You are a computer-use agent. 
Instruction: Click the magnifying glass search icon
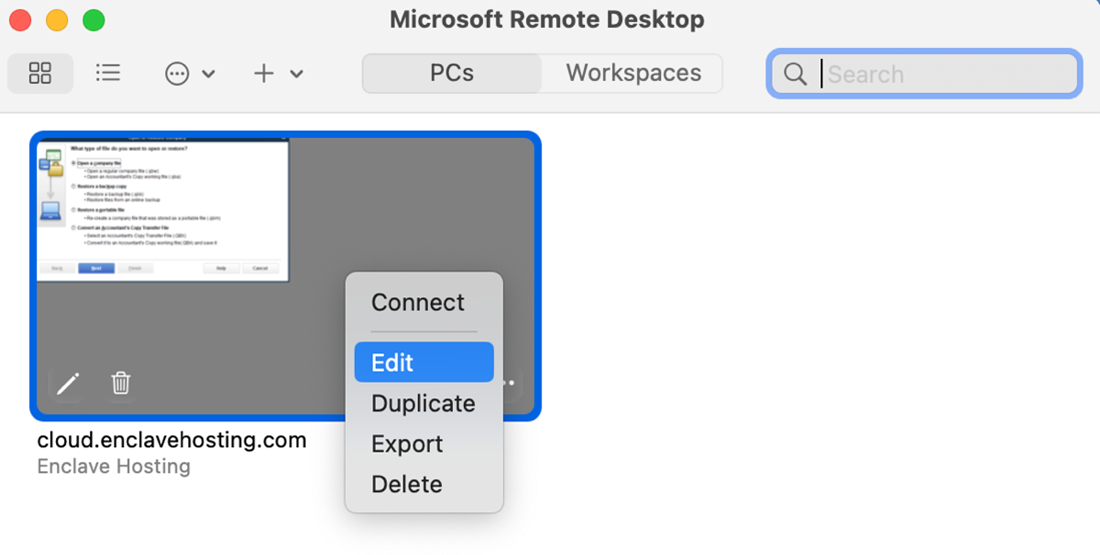tap(795, 74)
